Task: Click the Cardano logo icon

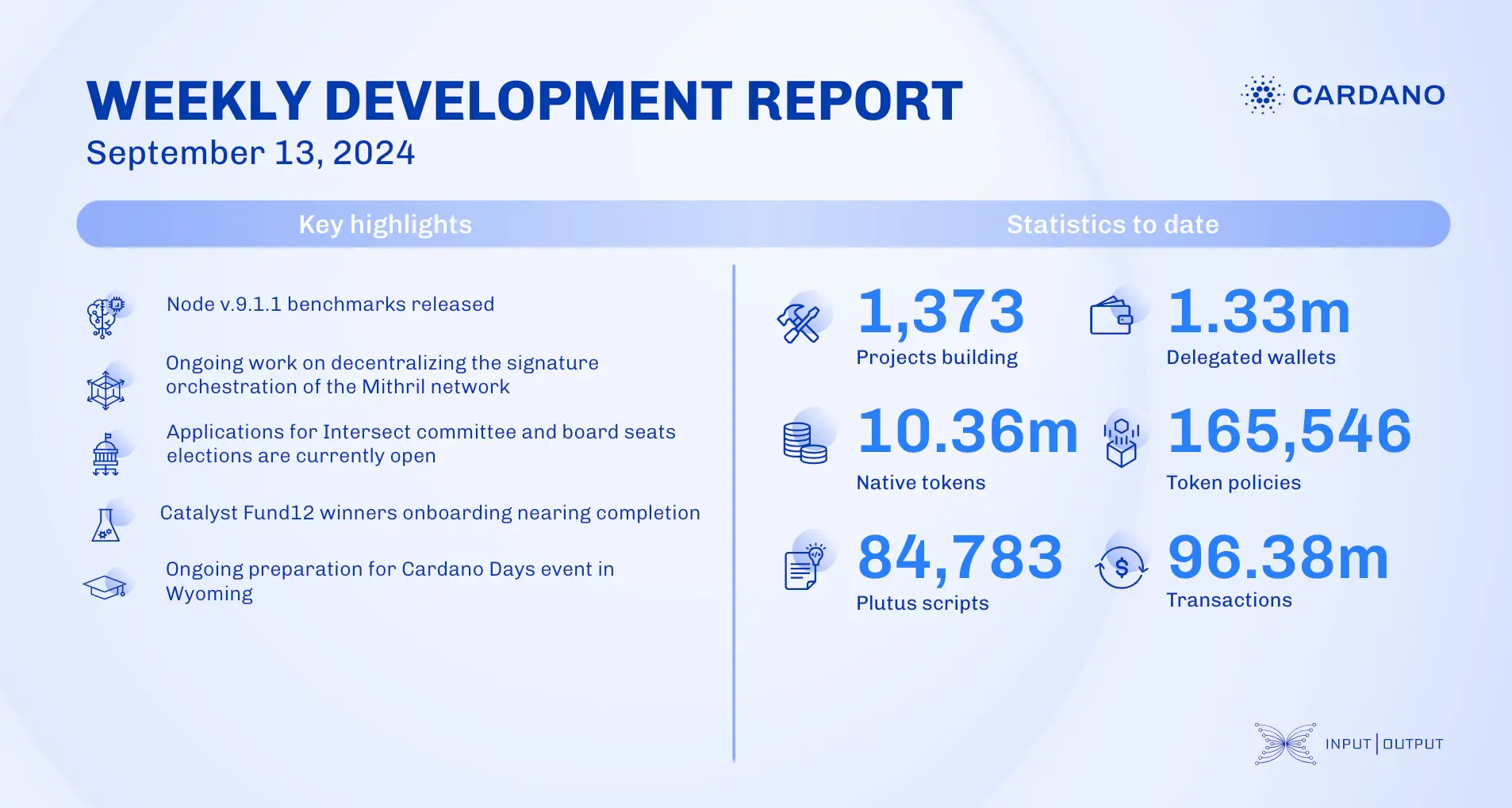Action: coord(1261,96)
